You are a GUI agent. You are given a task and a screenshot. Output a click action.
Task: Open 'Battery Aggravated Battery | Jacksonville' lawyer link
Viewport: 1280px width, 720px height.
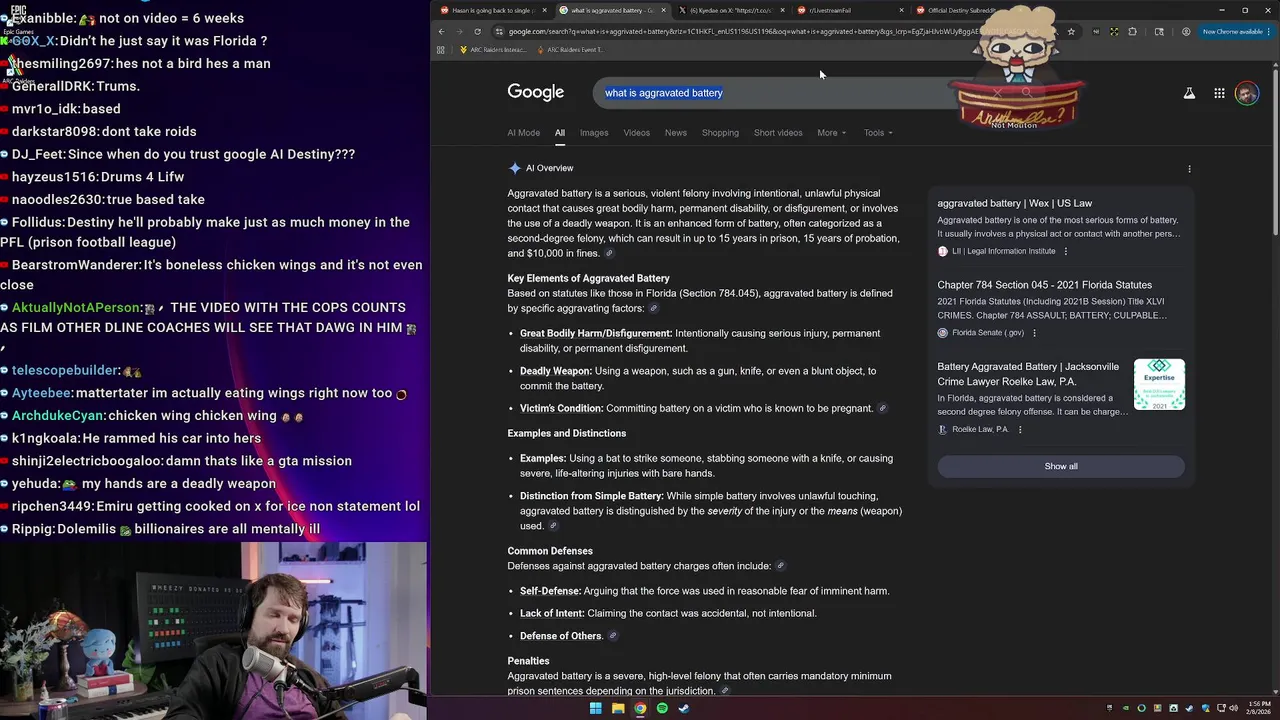pos(1028,374)
